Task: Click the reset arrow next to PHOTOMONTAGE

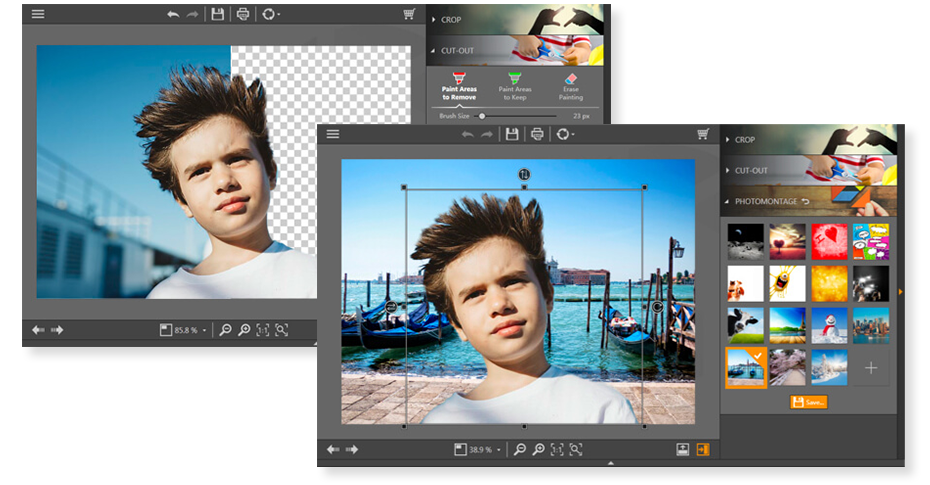Action: click(x=805, y=202)
